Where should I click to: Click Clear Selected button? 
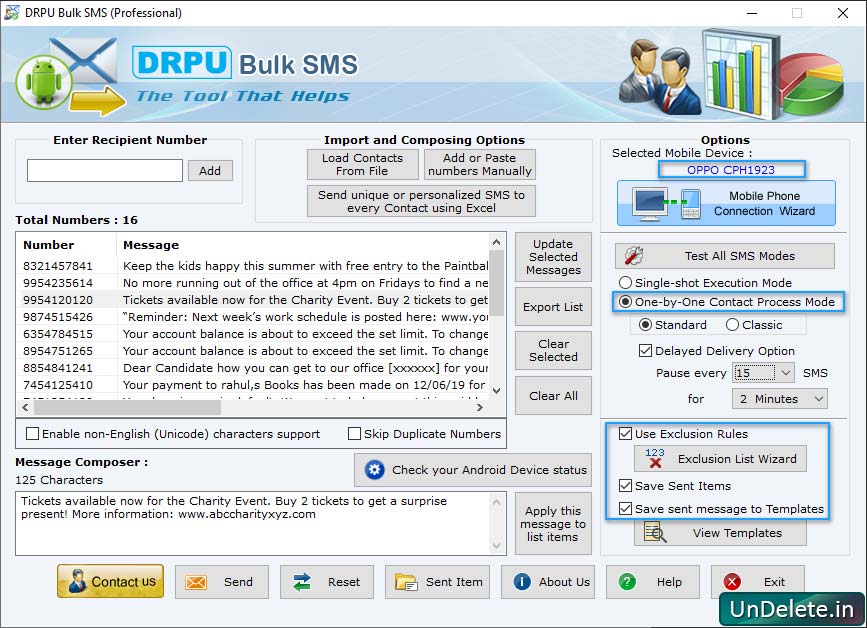[553, 350]
